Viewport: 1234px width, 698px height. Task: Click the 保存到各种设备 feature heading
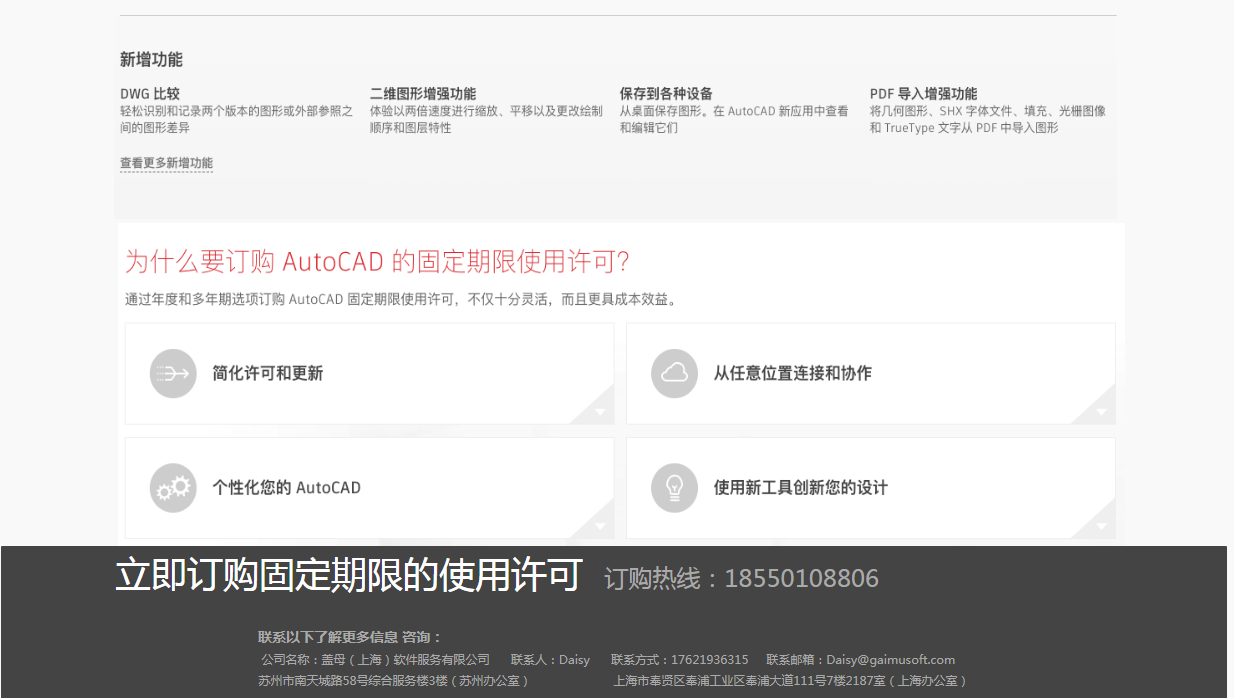point(666,94)
